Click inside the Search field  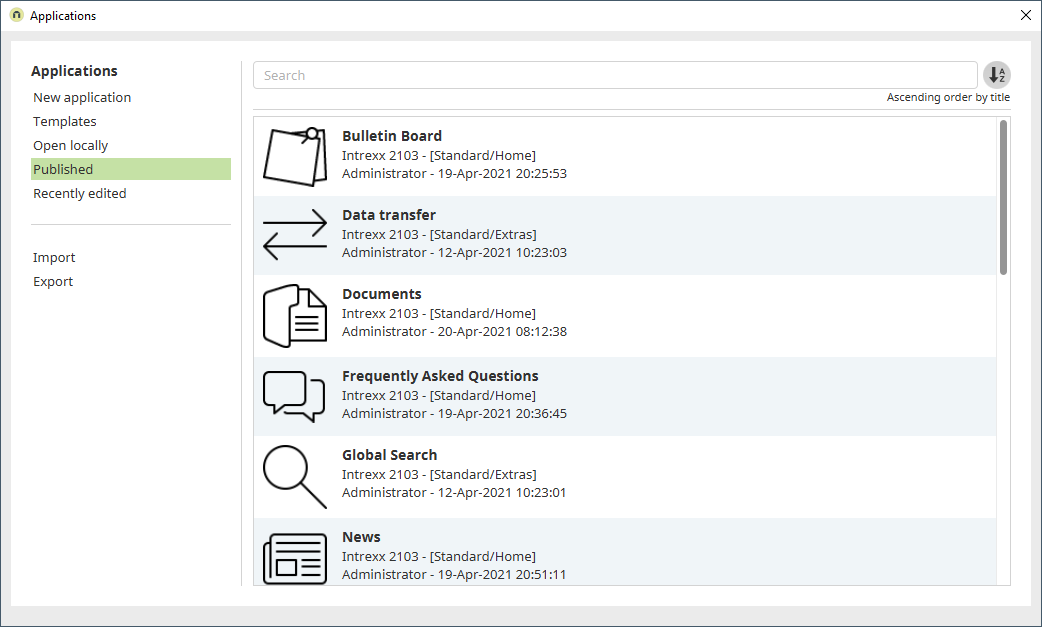point(614,75)
